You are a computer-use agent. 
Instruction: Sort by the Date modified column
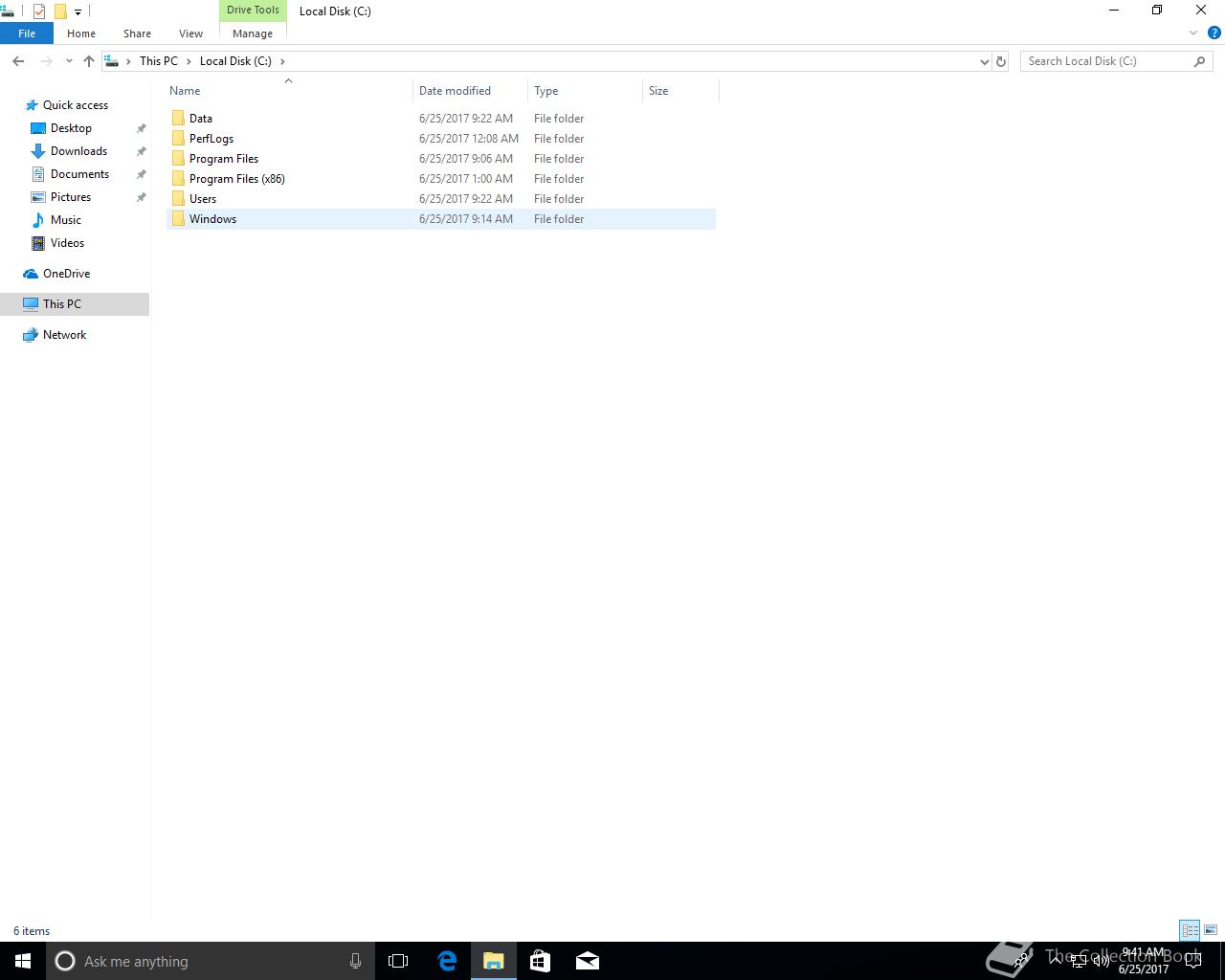click(x=455, y=91)
